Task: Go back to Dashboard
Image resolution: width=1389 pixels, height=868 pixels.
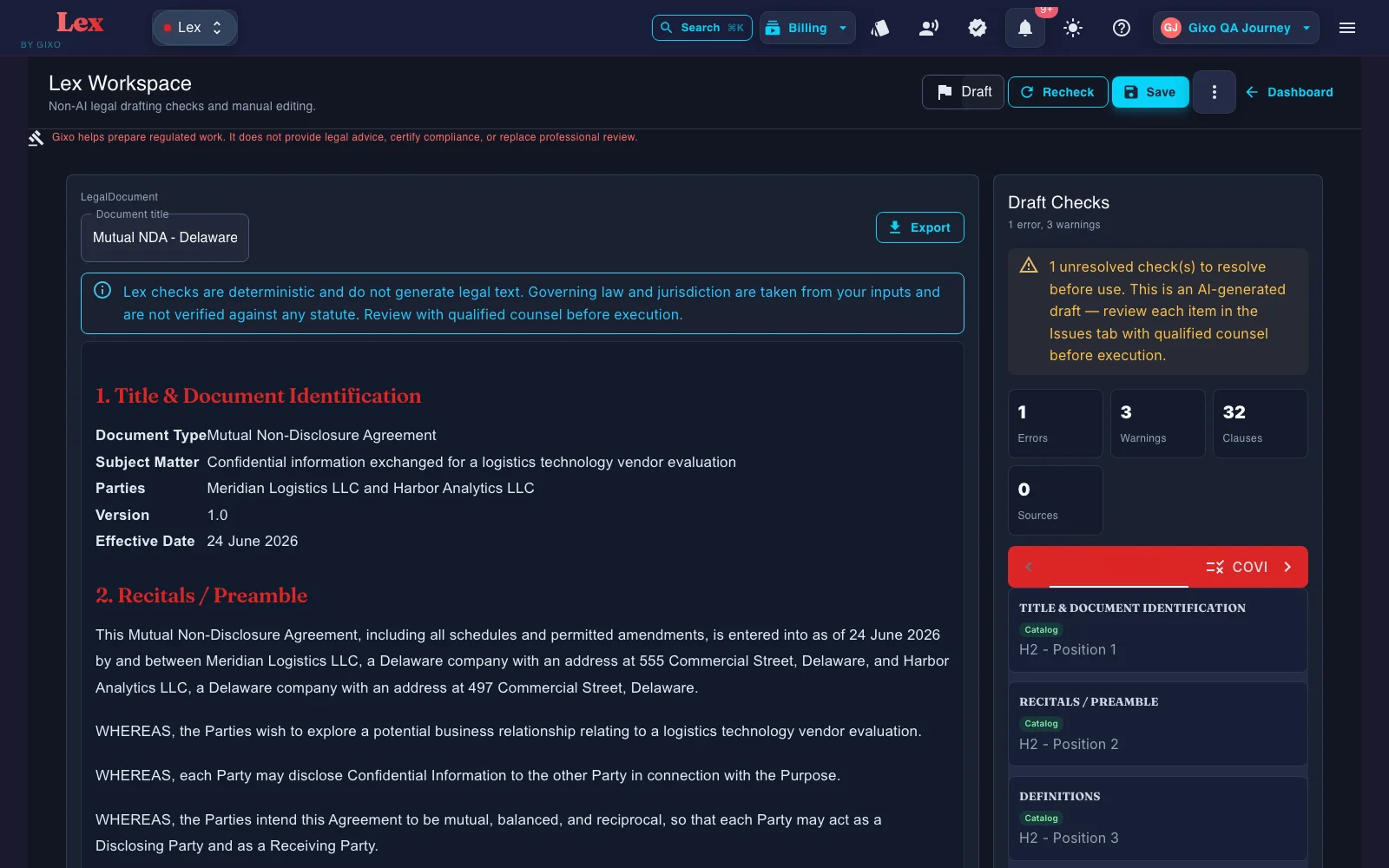Action: (1289, 92)
